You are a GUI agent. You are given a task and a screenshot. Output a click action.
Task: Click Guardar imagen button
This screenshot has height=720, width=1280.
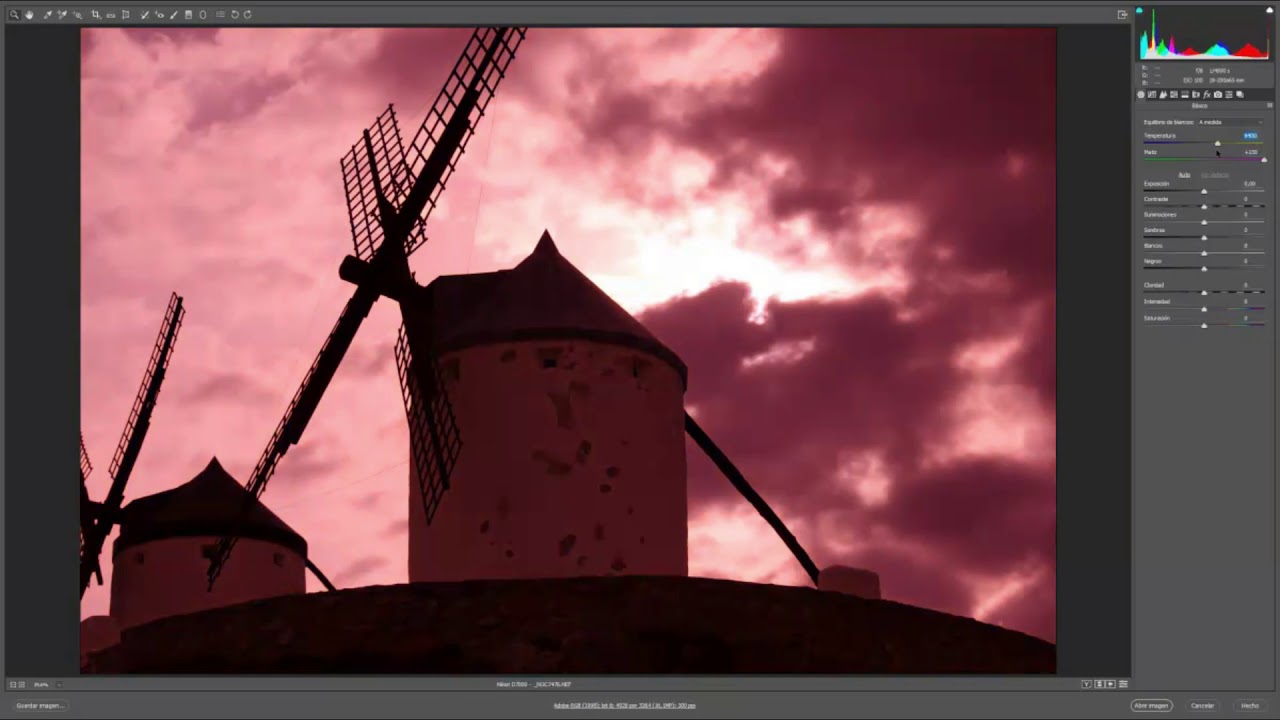tap(40, 705)
